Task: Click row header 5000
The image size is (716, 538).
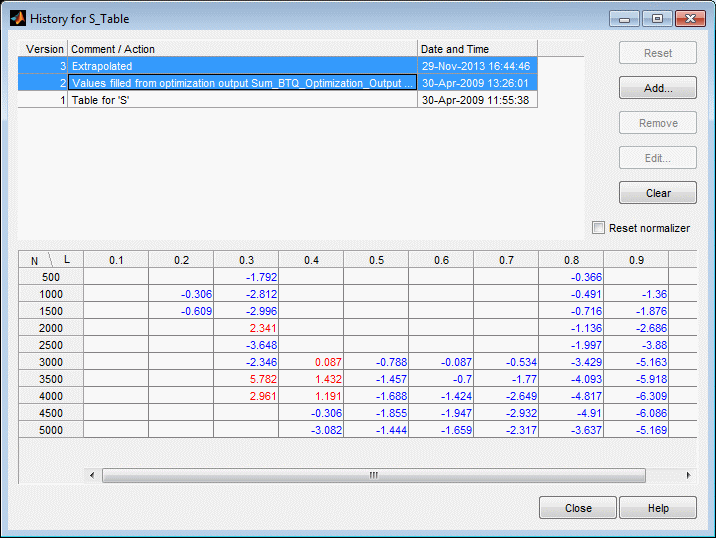Action: [51, 430]
